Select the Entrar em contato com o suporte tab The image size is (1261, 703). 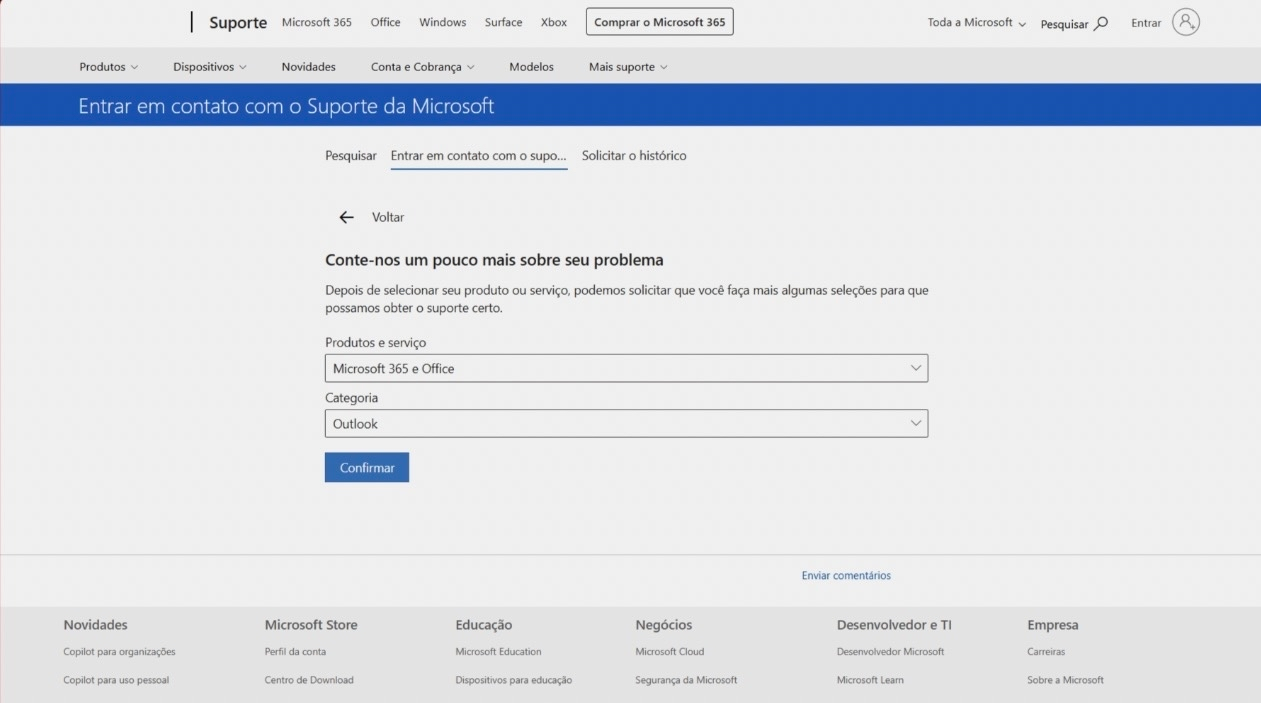[479, 156]
